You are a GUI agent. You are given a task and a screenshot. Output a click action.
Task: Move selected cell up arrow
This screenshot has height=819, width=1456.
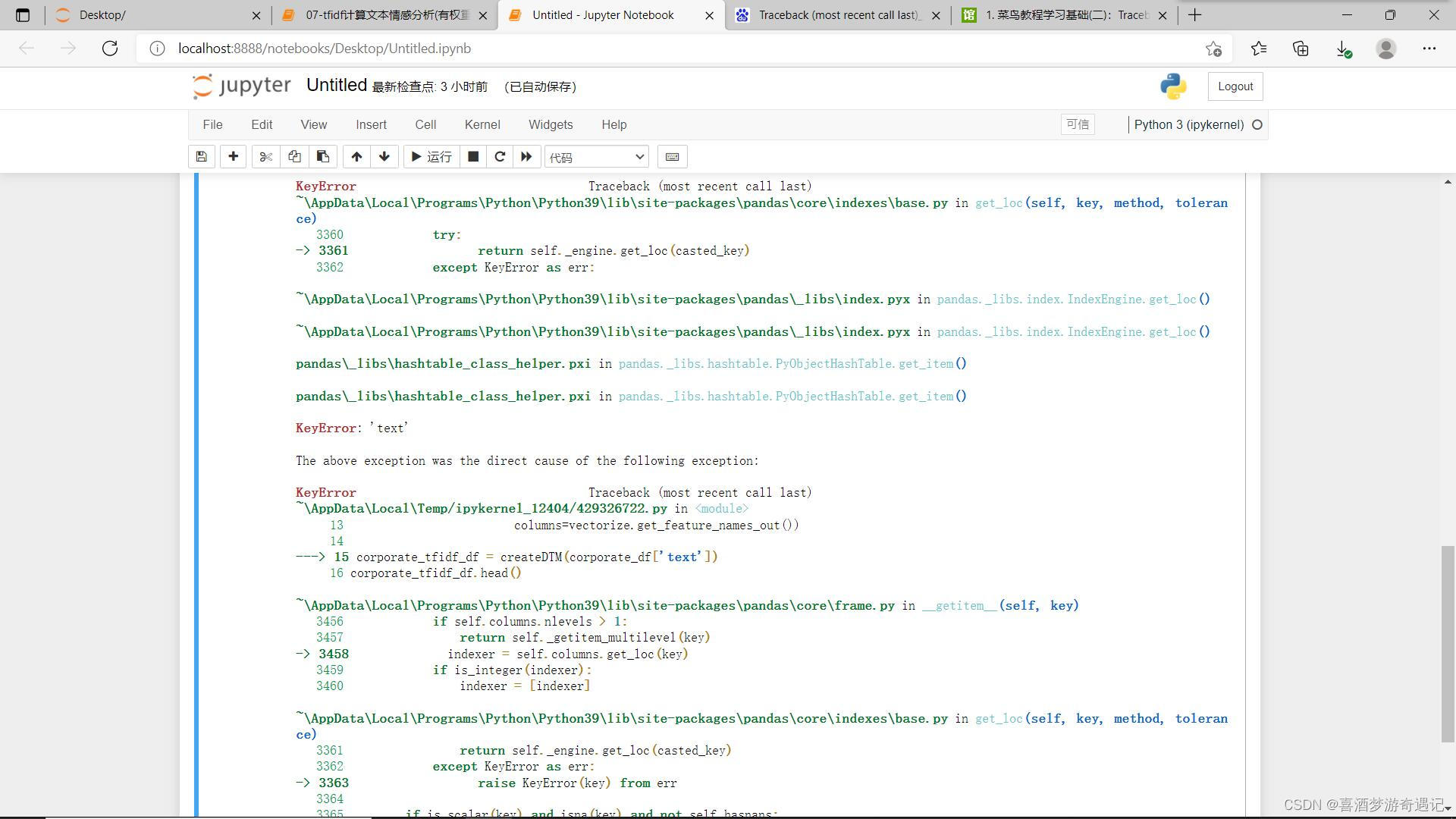pos(356,157)
